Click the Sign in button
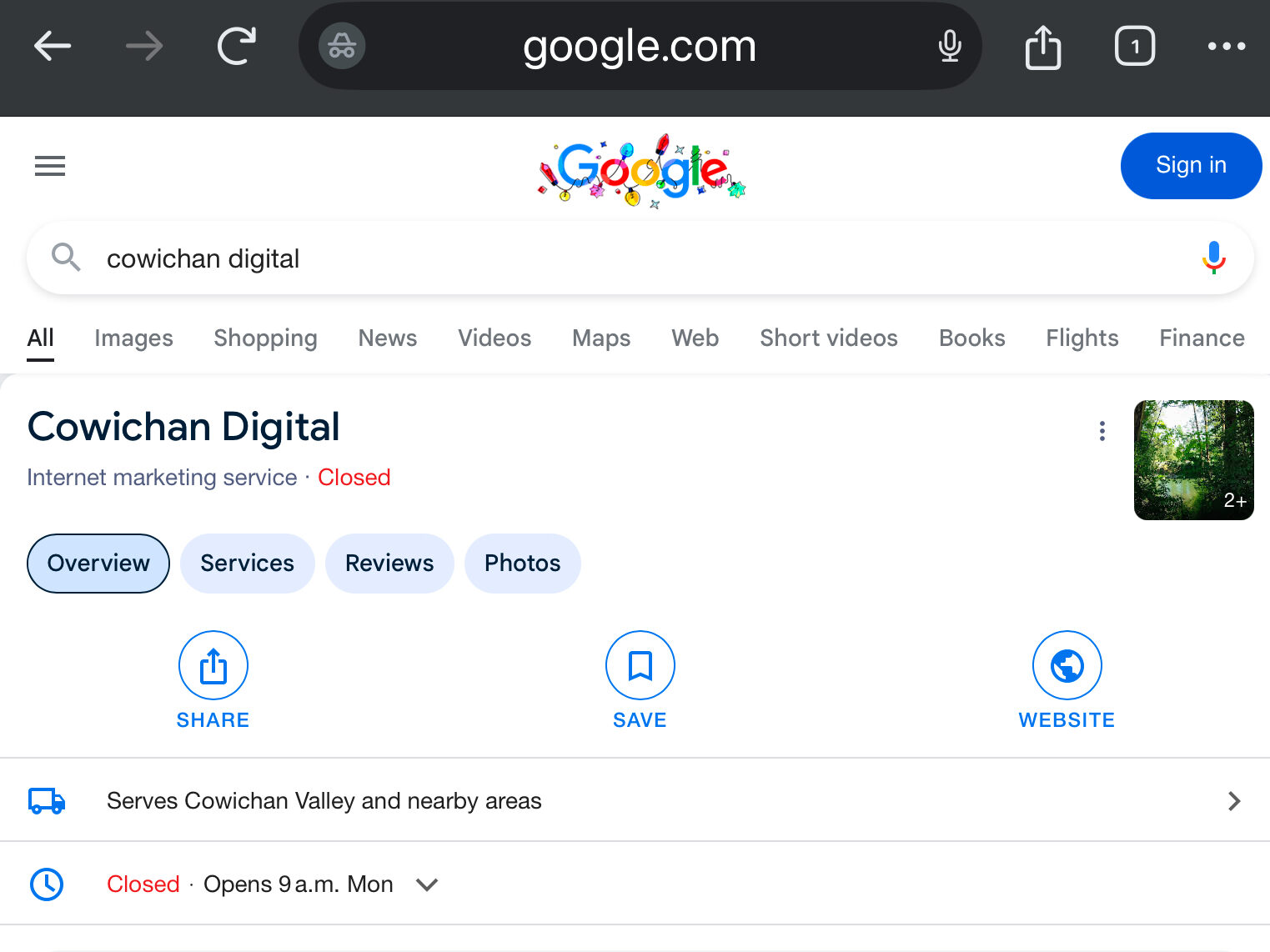Image resolution: width=1270 pixels, height=952 pixels. point(1191,166)
